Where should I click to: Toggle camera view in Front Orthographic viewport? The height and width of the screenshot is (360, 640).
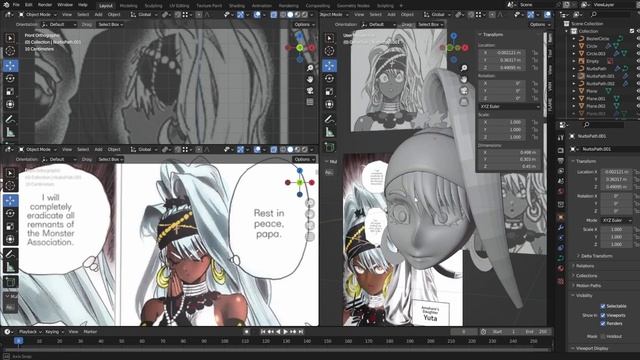point(310,90)
